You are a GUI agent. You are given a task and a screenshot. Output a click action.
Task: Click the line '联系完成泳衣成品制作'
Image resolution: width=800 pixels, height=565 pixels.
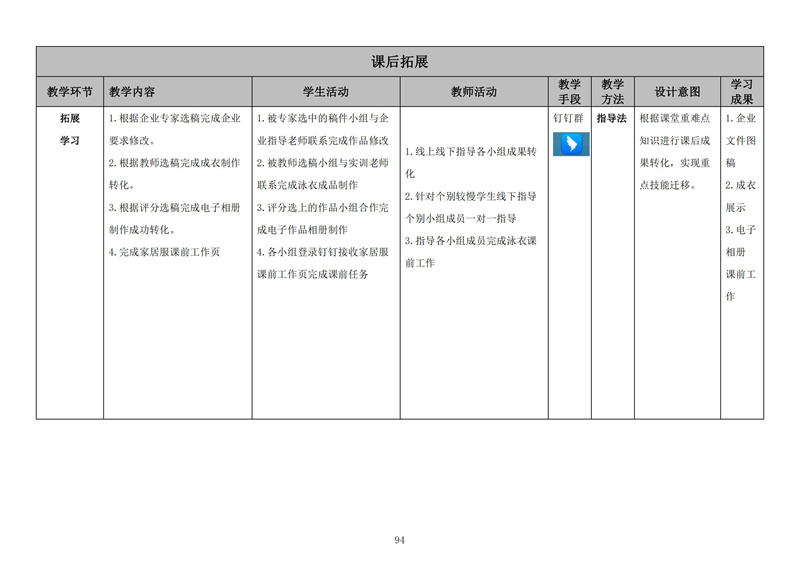(x=308, y=185)
